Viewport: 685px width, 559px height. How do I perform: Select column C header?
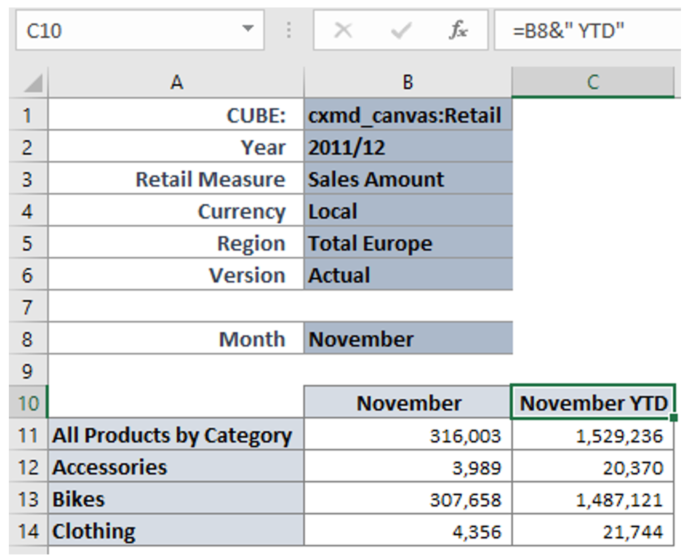594,83
